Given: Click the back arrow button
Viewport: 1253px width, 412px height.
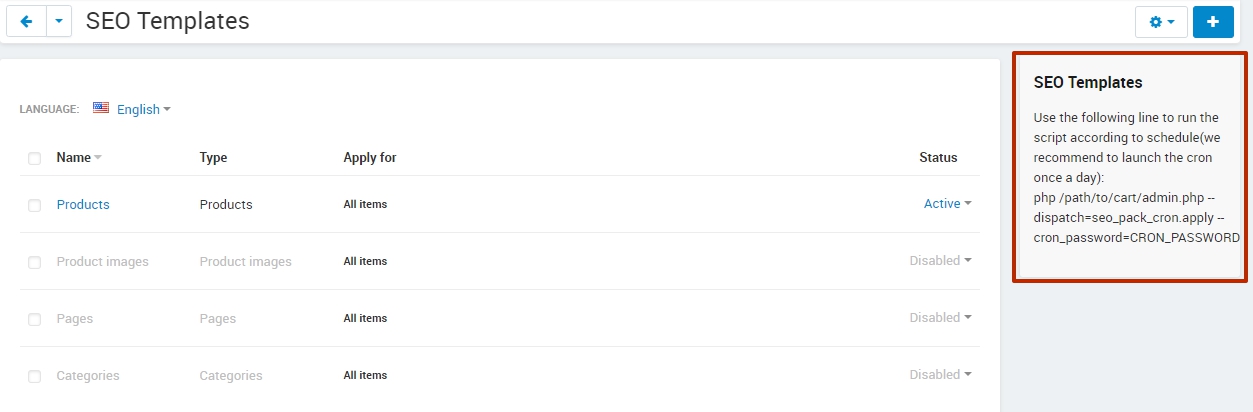Looking at the screenshot, I should click(26, 21).
